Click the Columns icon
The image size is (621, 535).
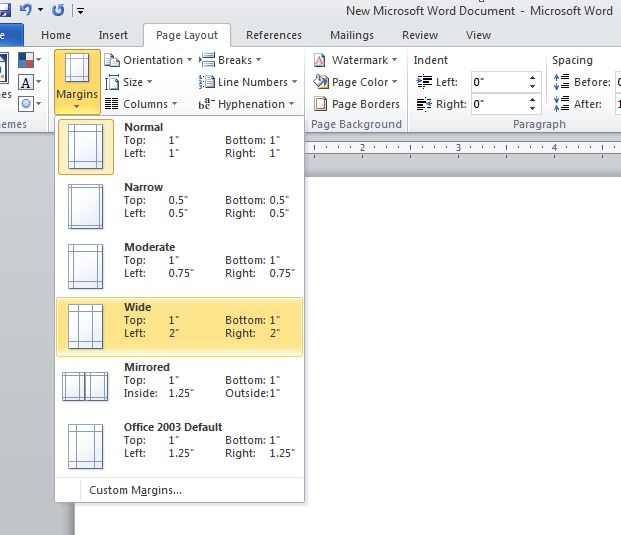(x=112, y=104)
